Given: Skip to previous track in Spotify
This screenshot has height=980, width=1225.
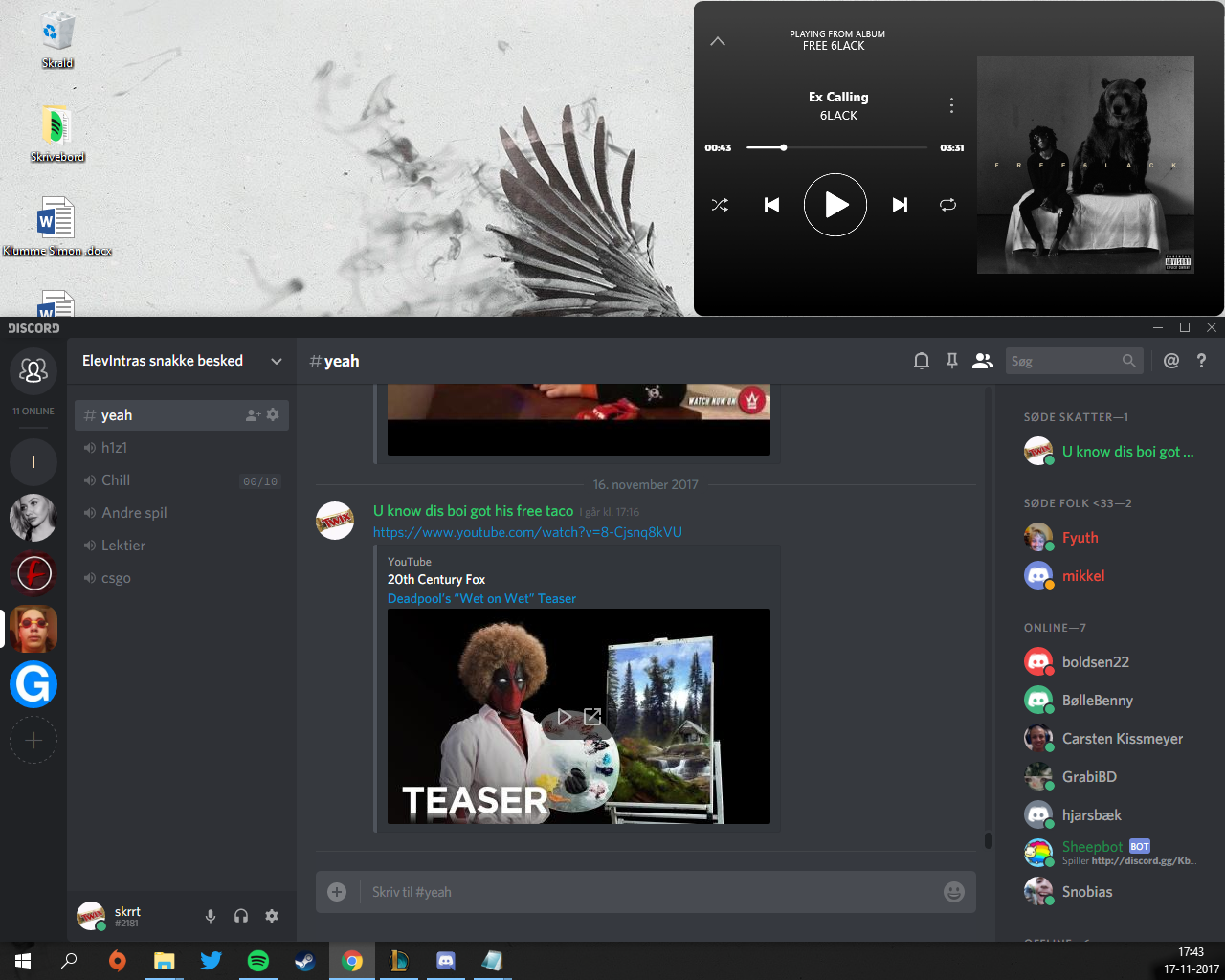Looking at the screenshot, I should point(771,205).
